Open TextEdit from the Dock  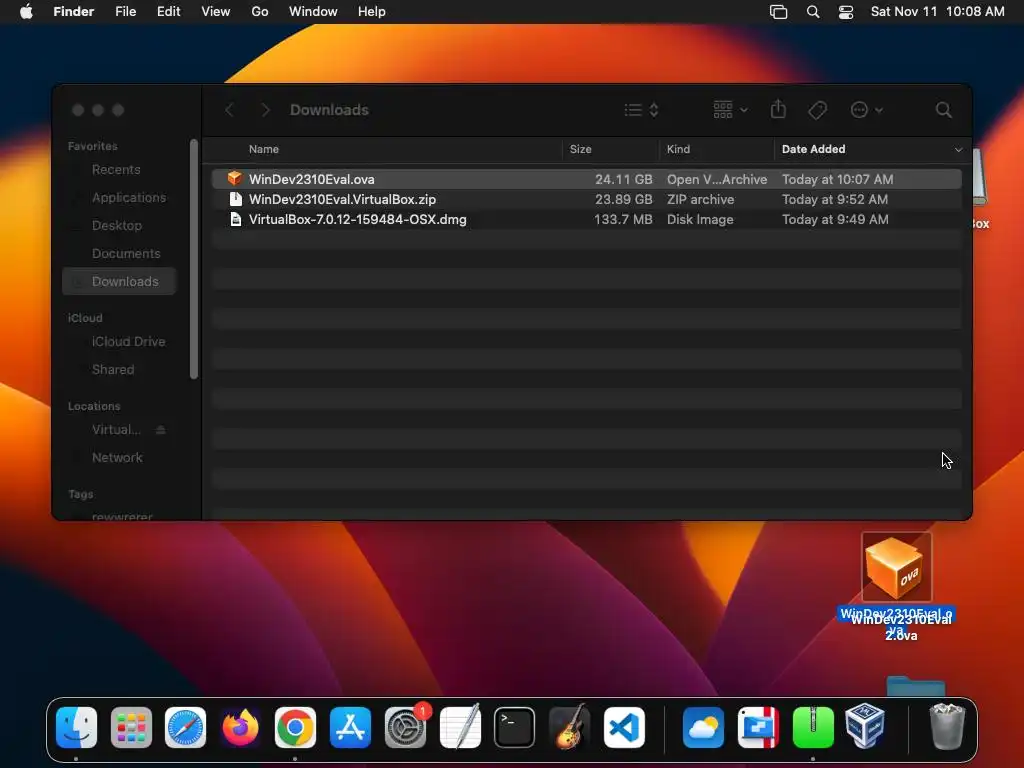tap(460, 727)
